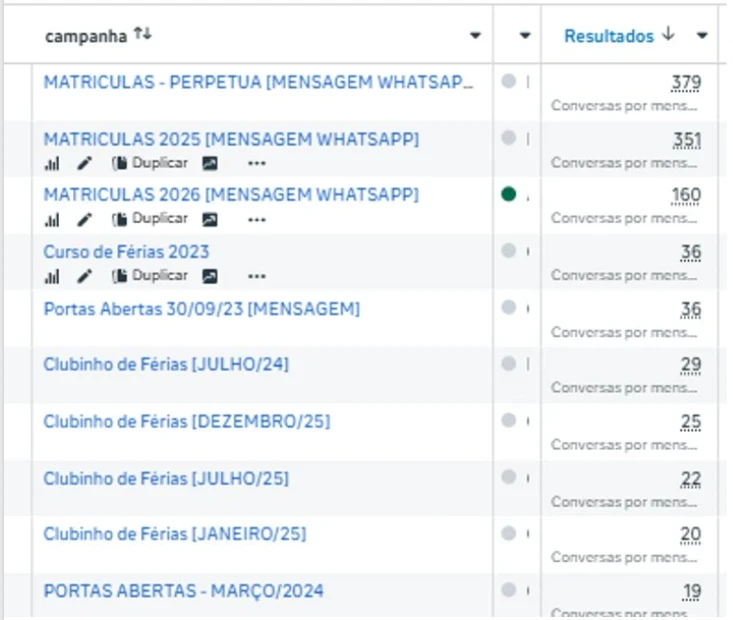The height and width of the screenshot is (620, 733).
Task: Open more options for MATRICULAS 2026
Action: [257, 219]
